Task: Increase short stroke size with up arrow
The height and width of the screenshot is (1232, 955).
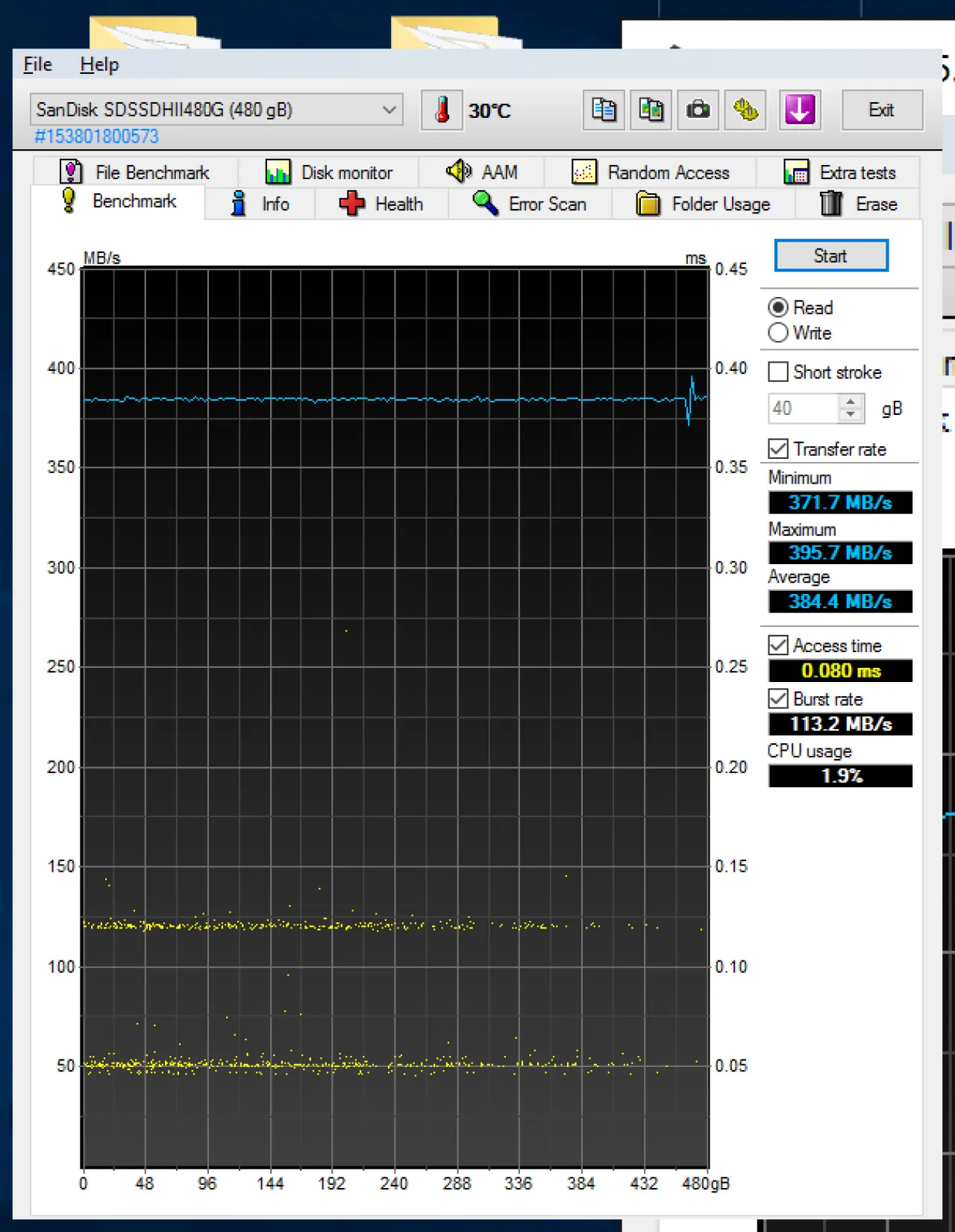Action: tap(850, 402)
